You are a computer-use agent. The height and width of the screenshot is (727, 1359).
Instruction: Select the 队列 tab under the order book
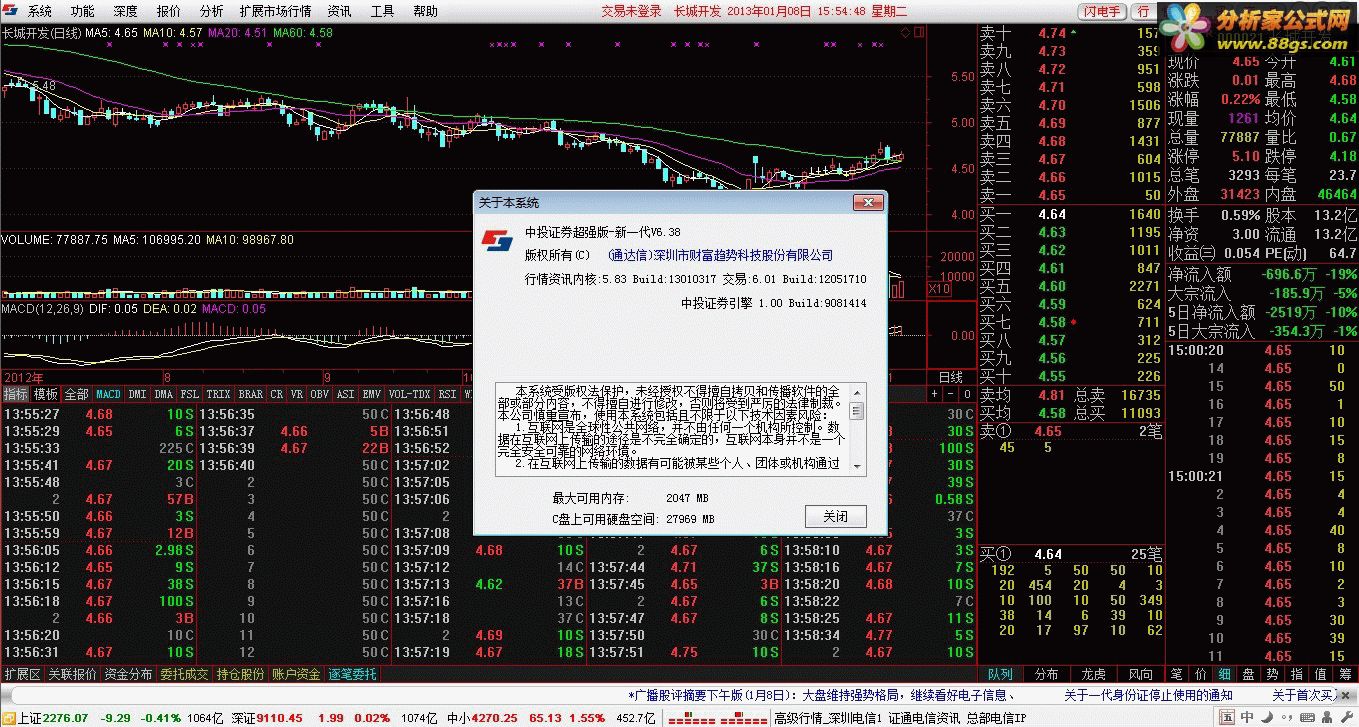1000,675
